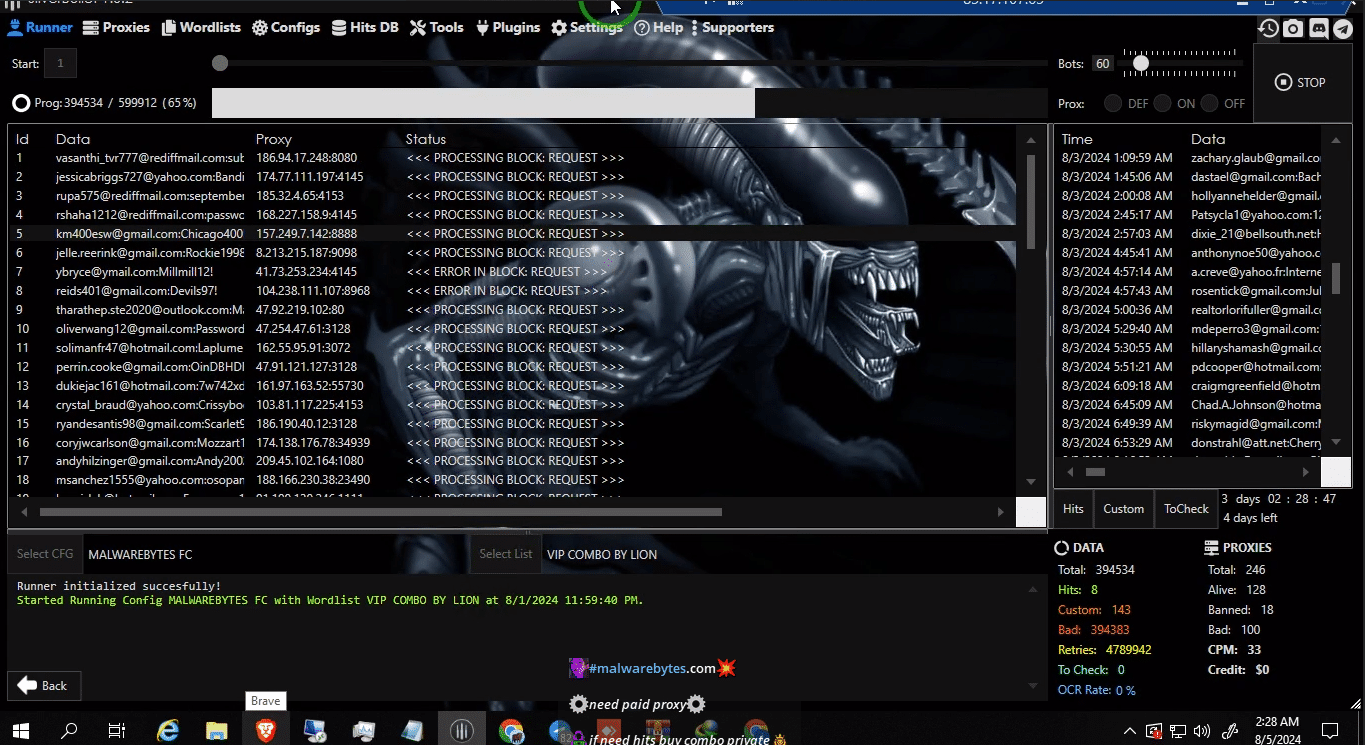The width and height of the screenshot is (1365, 745).
Task: Launch Brave browser from the taskbar
Action: 266,731
